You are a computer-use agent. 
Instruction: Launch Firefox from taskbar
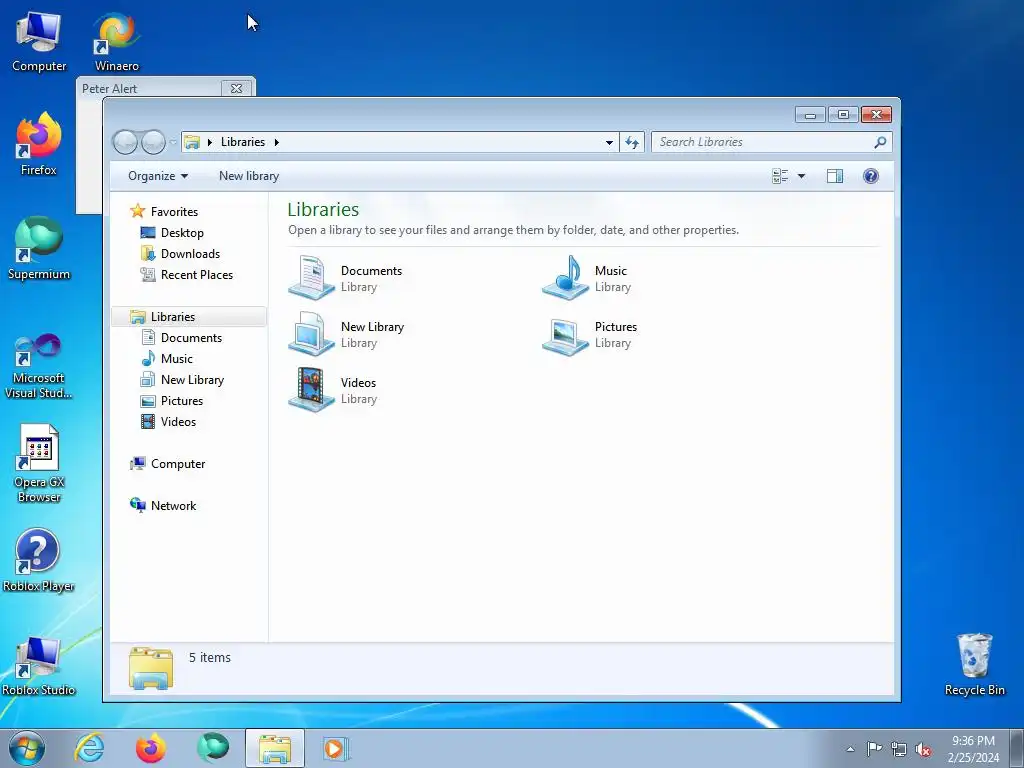151,748
